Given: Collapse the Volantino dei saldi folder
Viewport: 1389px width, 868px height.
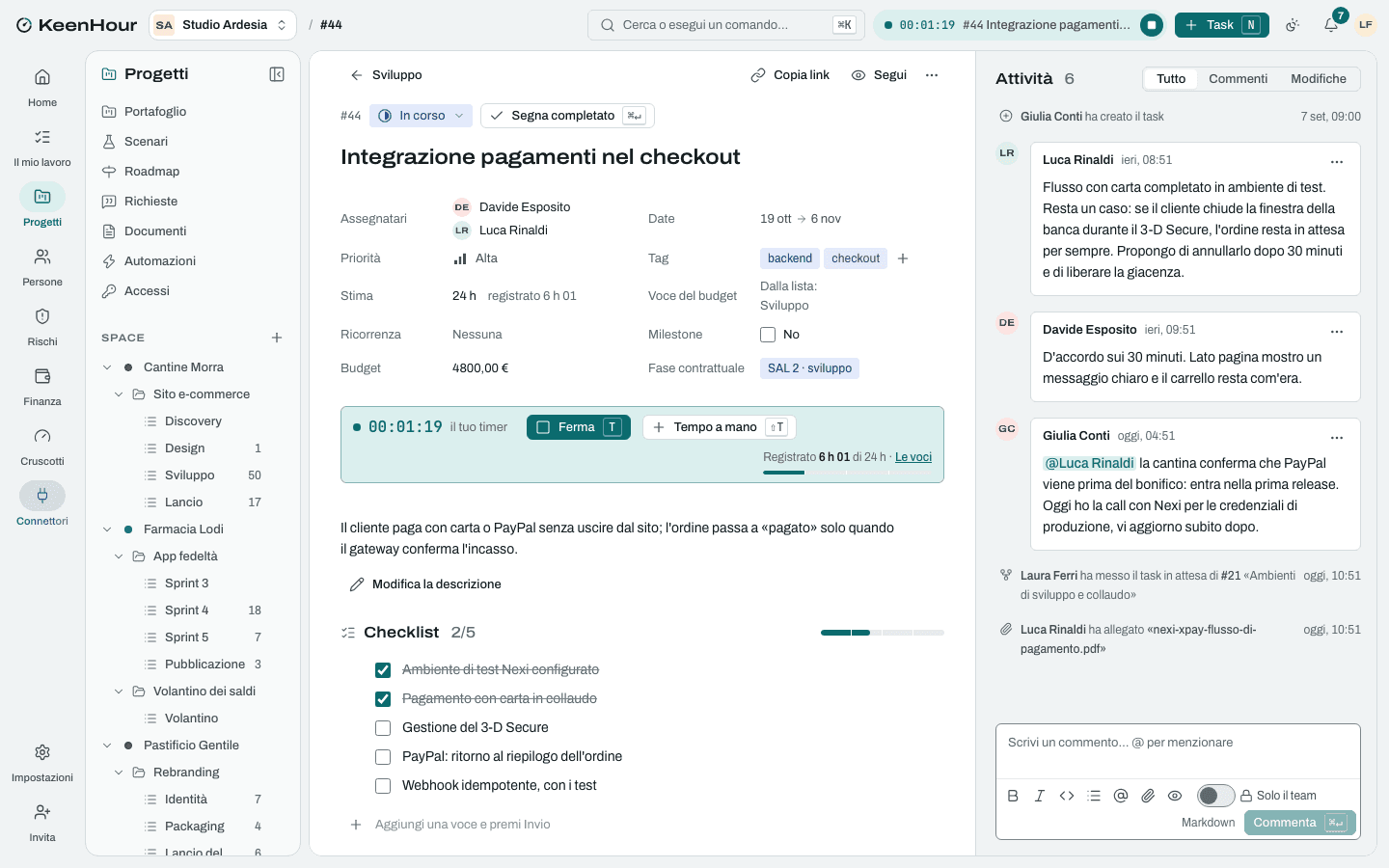Looking at the screenshot, I should click(119, 692).
